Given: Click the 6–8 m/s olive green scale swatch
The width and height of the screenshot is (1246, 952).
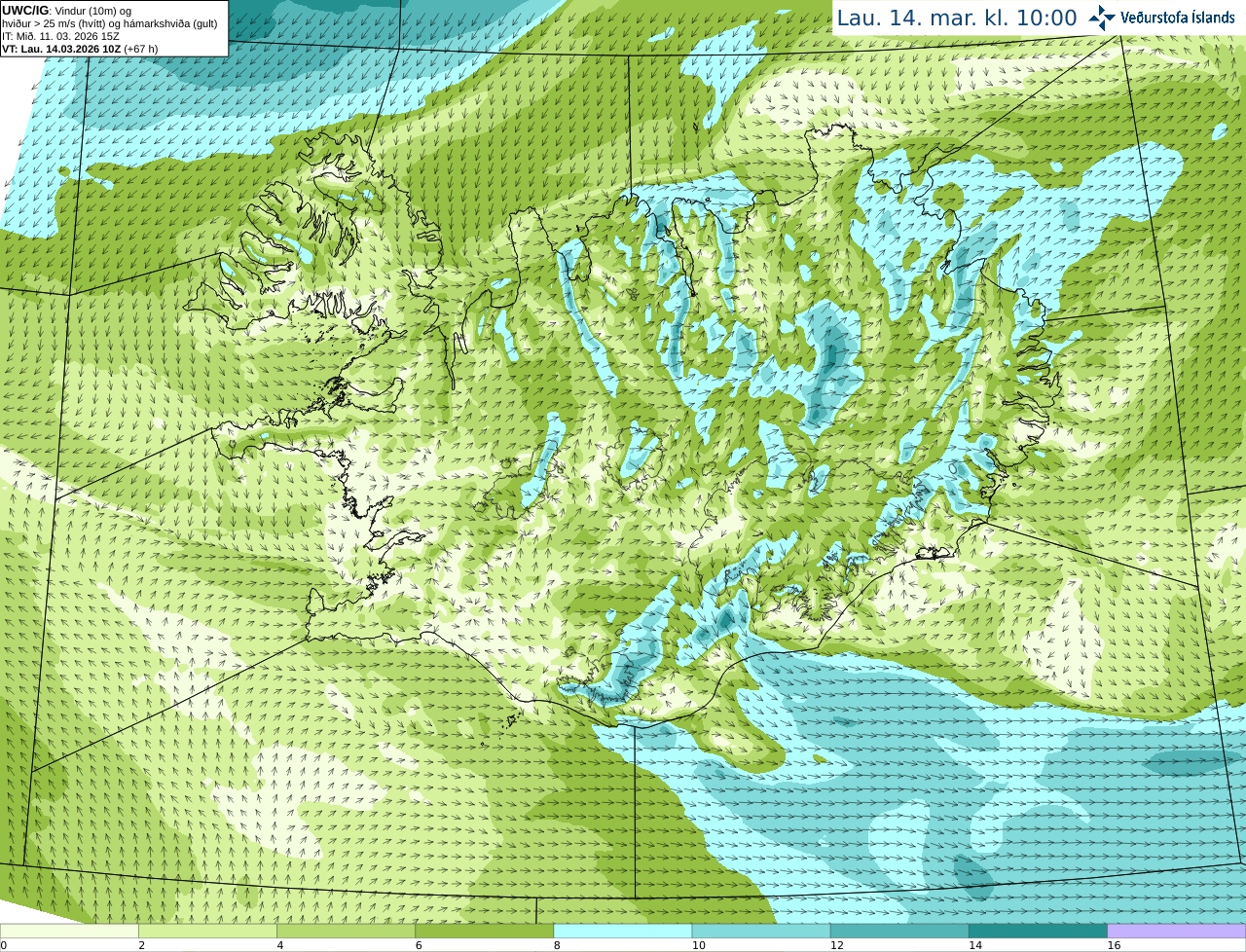Looking at the screenshot, I should (484, 931).
